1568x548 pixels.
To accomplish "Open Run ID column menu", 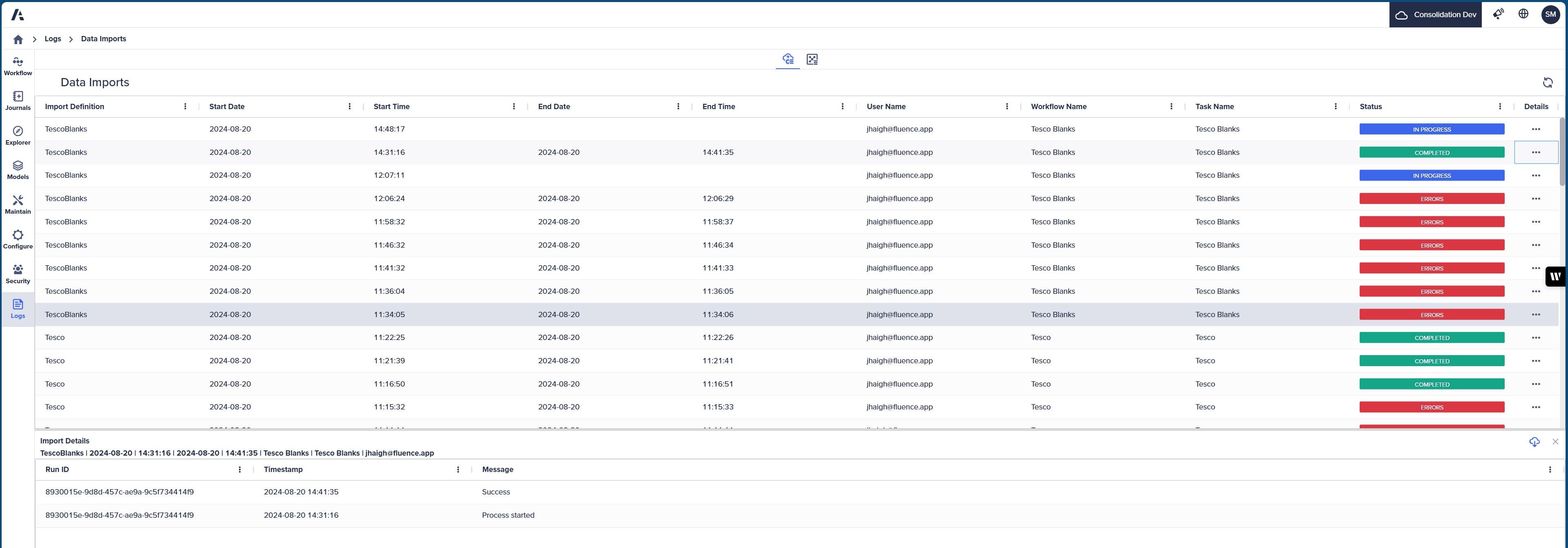I will pyautogui.click(x=239, y=470).
